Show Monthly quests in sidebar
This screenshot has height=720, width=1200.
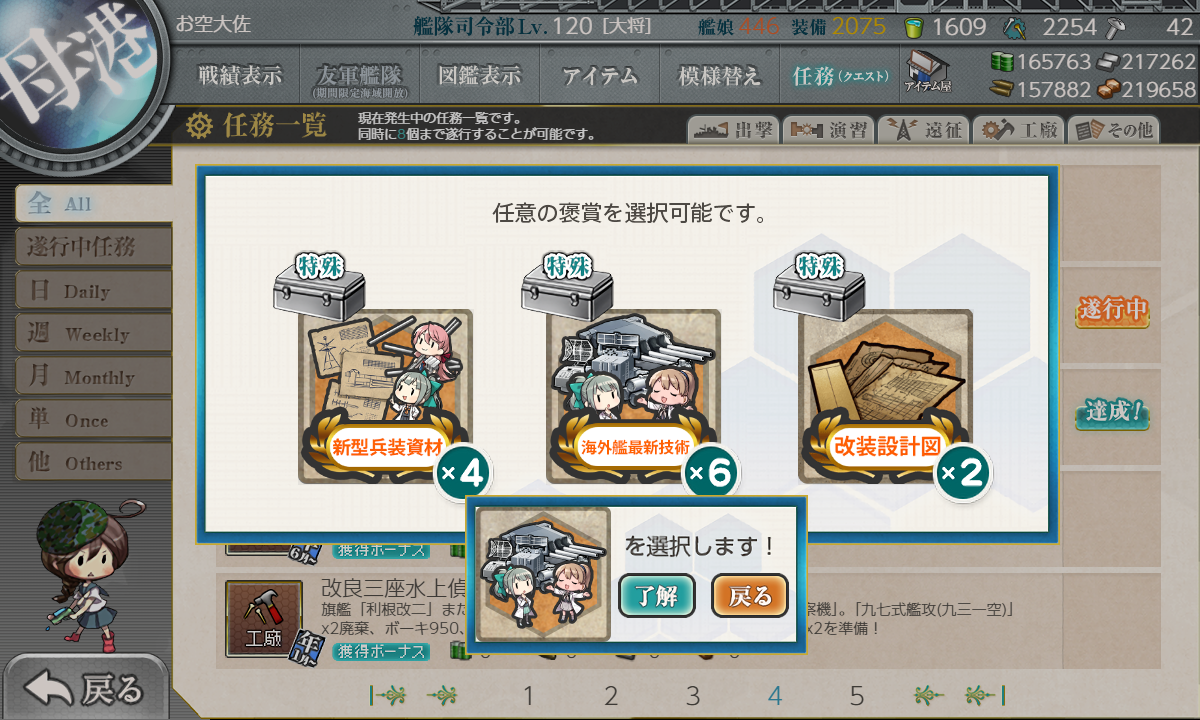point(93,377)
